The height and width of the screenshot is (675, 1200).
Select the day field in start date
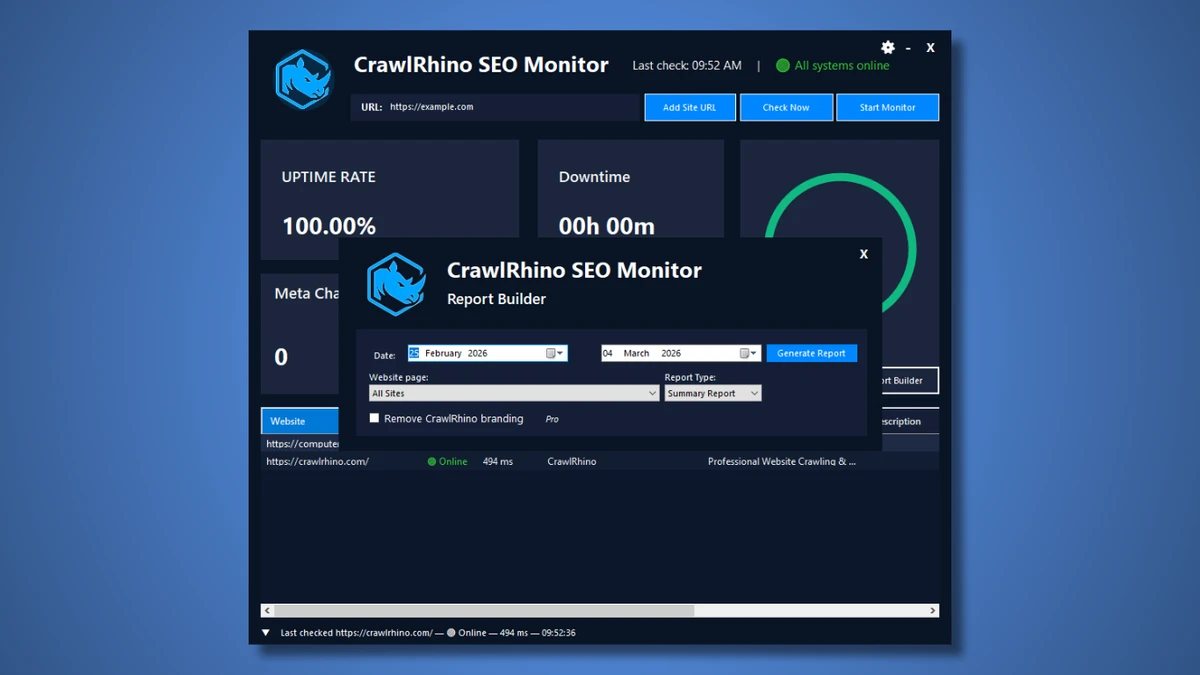click(x=414, y=353)
